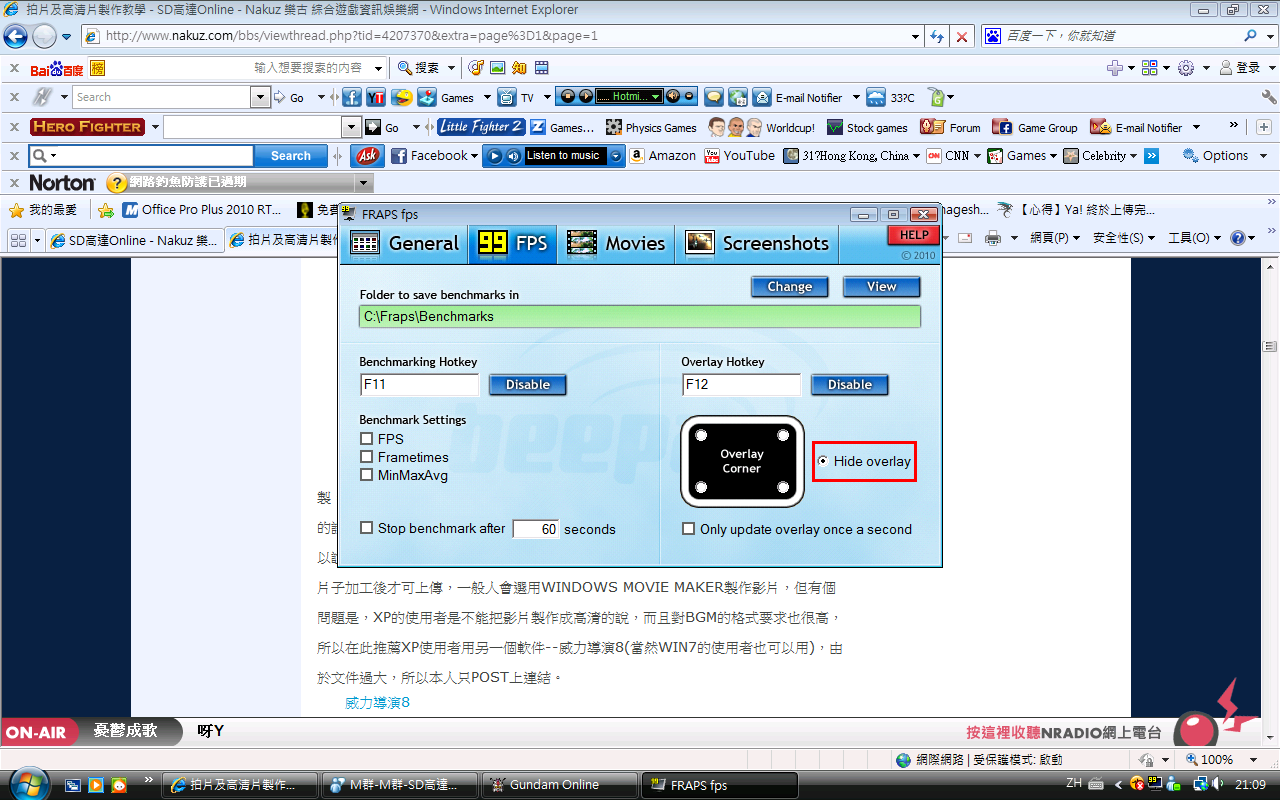Disable the Benchmarking Hotkey
The height and width of the screenshot is (800, 1280).
527,385
